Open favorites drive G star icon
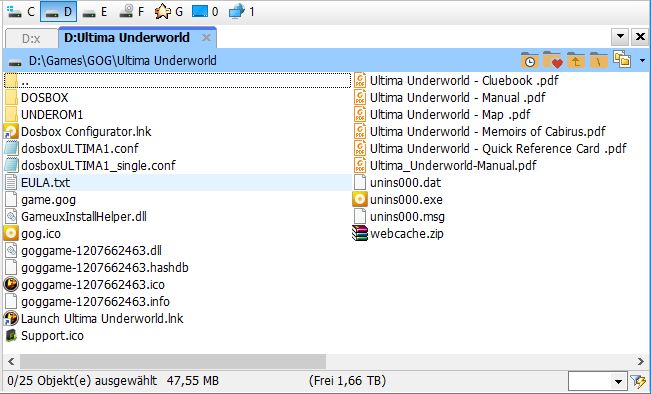Viewport: 651px width, 394px height. coord(169,12)
